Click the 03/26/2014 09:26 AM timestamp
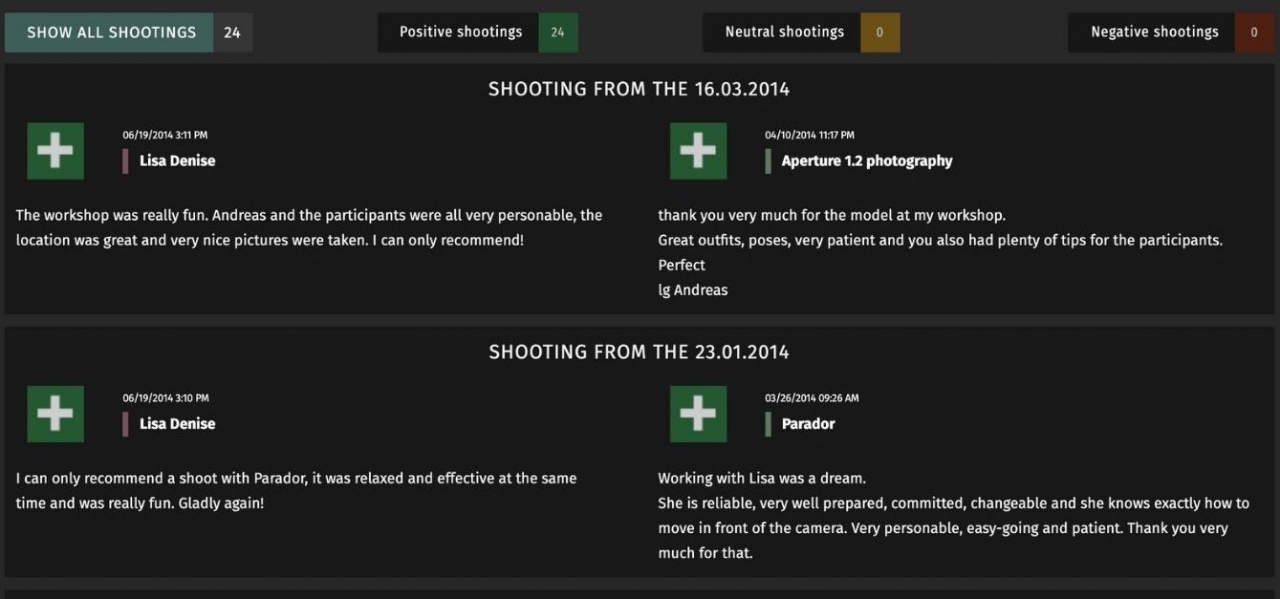 click(812, 398)
